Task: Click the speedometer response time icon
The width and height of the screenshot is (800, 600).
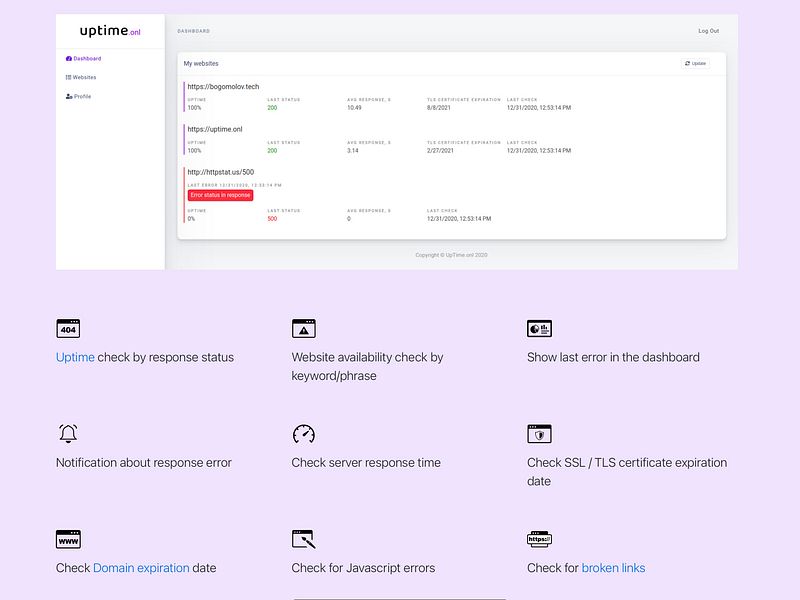Action: click(x=304, y=434)
